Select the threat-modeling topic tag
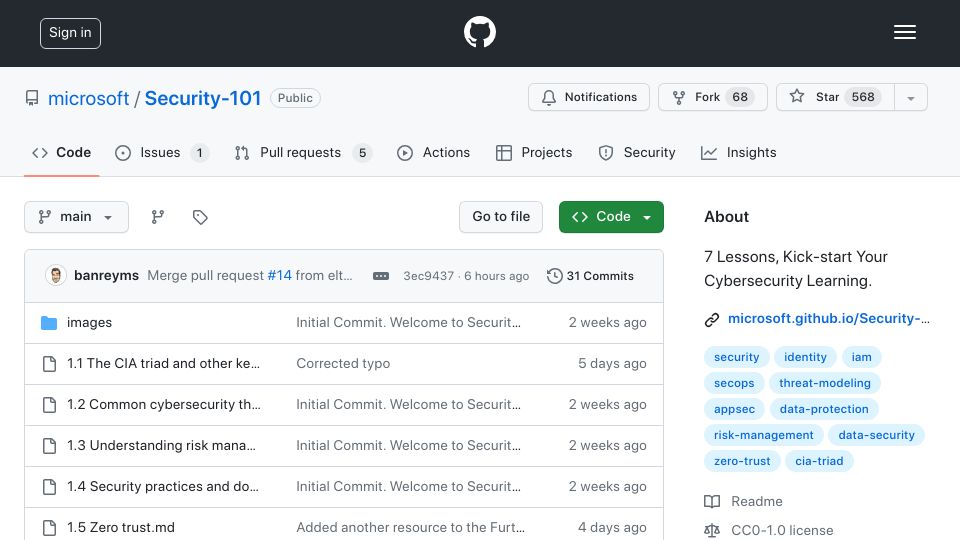Image resolution: width=960 pixels, height=540 pixels. click(x=825, y=383)
